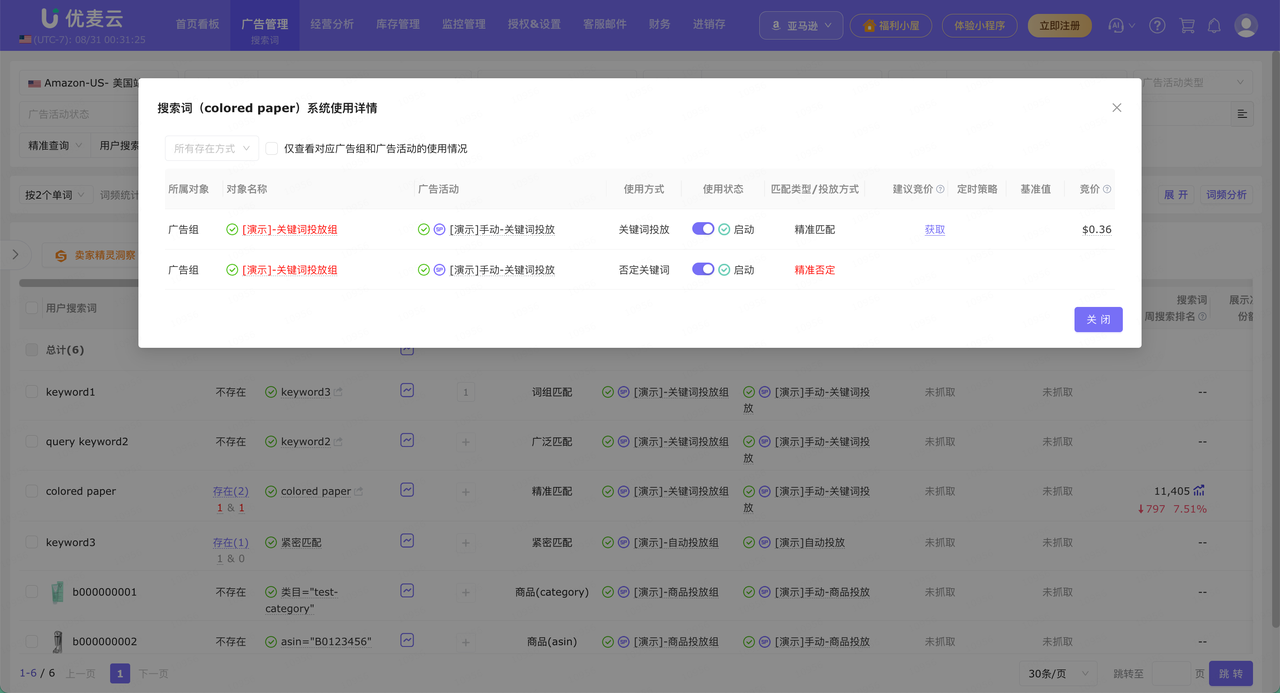This screenshot has height=693, width=1280.
Task: Open the 首页看板 menu
Action: pyautogui.click(x=197, y=24)
